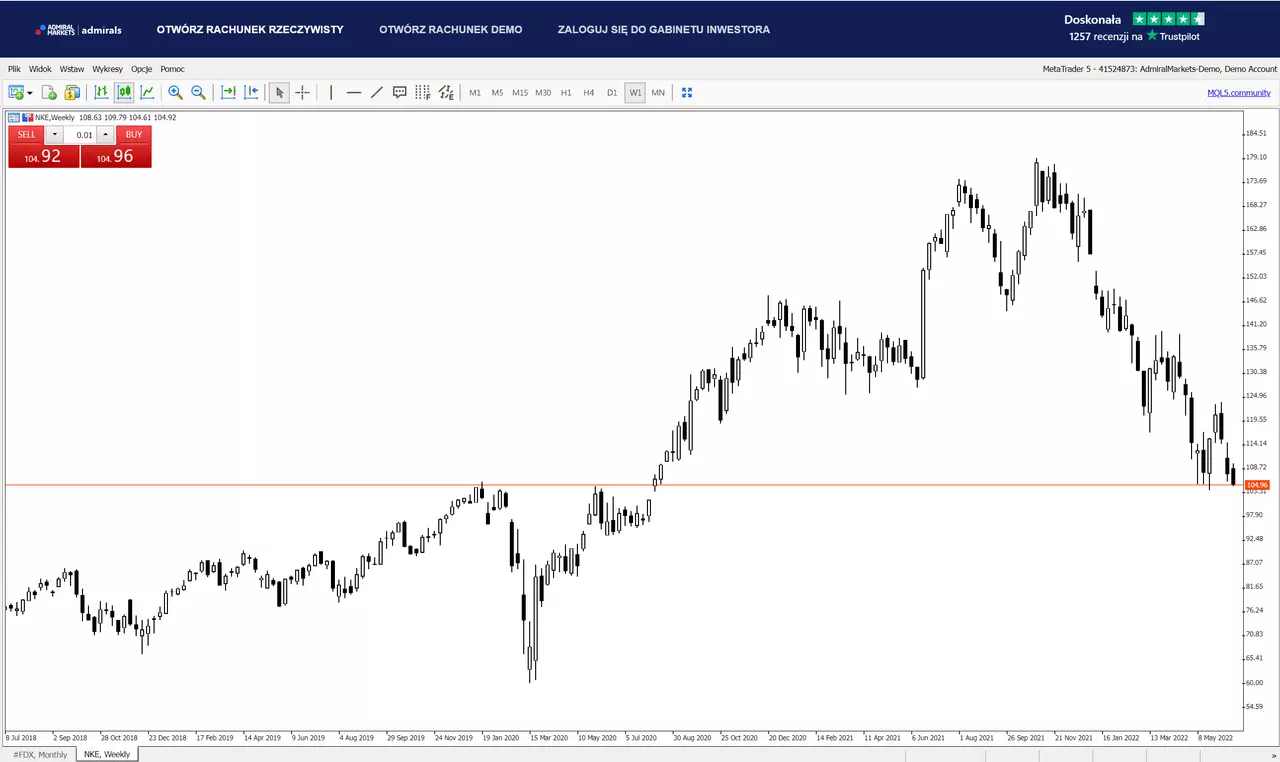Click the new chart icon

tap(16, 92)
